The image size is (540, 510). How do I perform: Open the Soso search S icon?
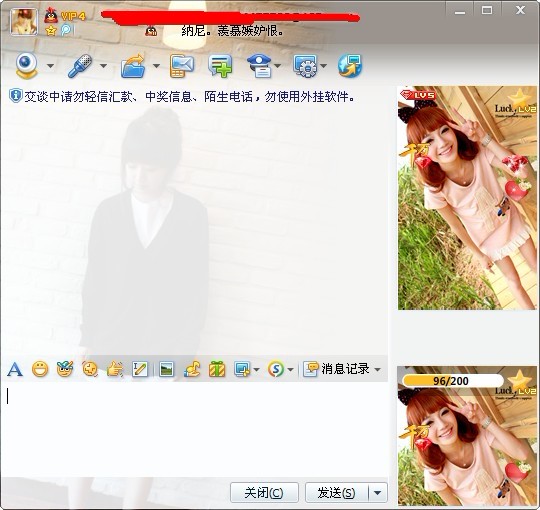[276, 370]
